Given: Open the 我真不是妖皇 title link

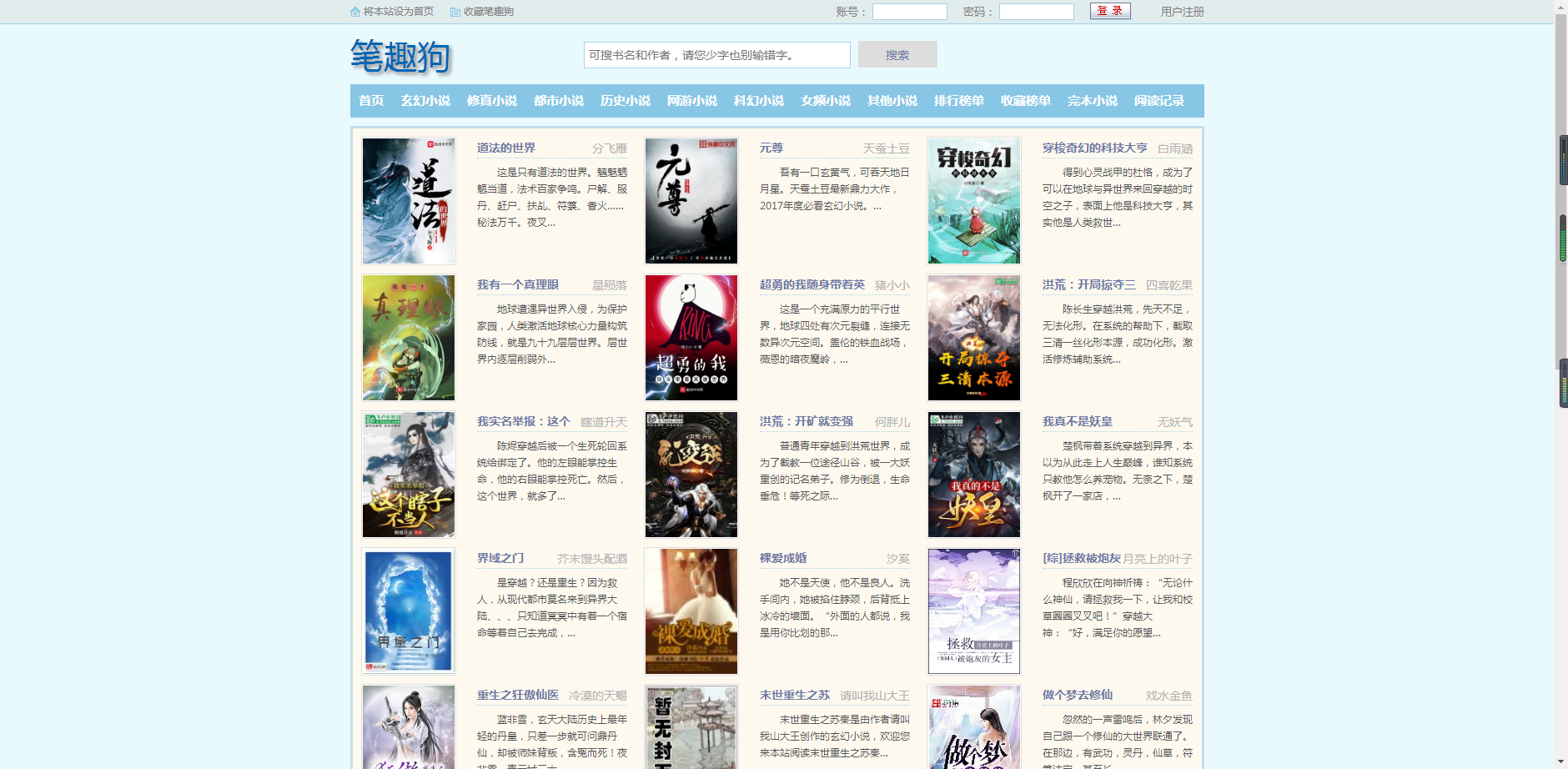Looking at the screenshot, I should click(x=1078, y=421).
